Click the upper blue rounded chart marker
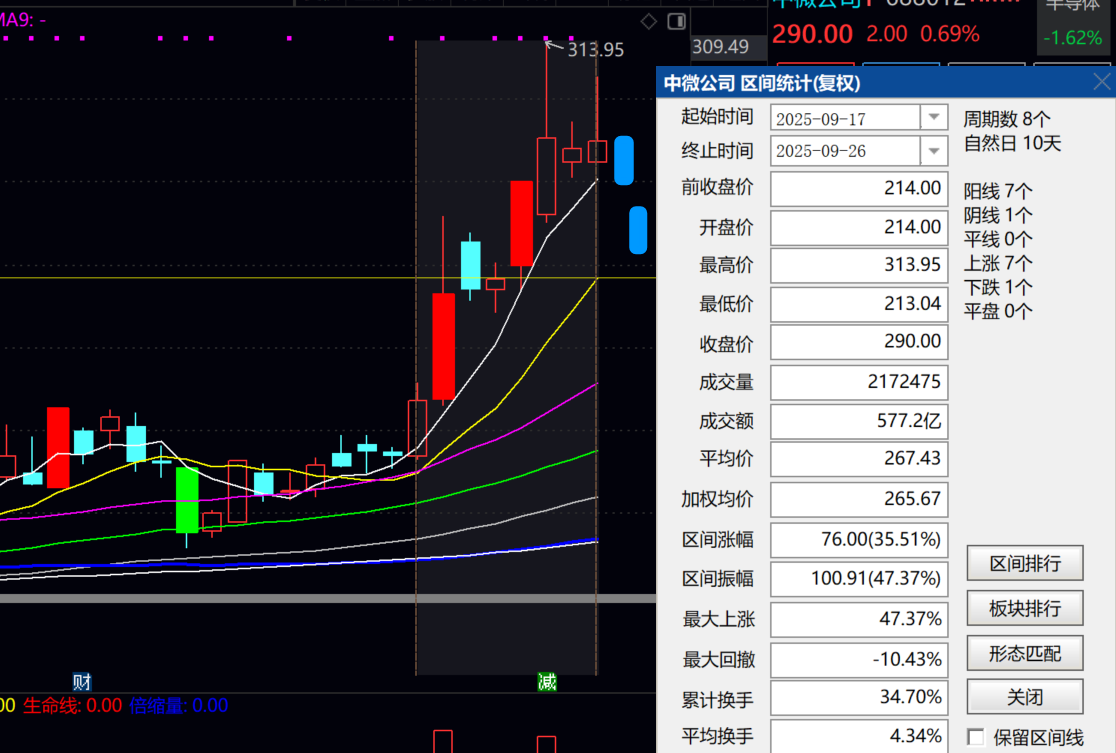1116x753 pixels. (x=624, y=160)
